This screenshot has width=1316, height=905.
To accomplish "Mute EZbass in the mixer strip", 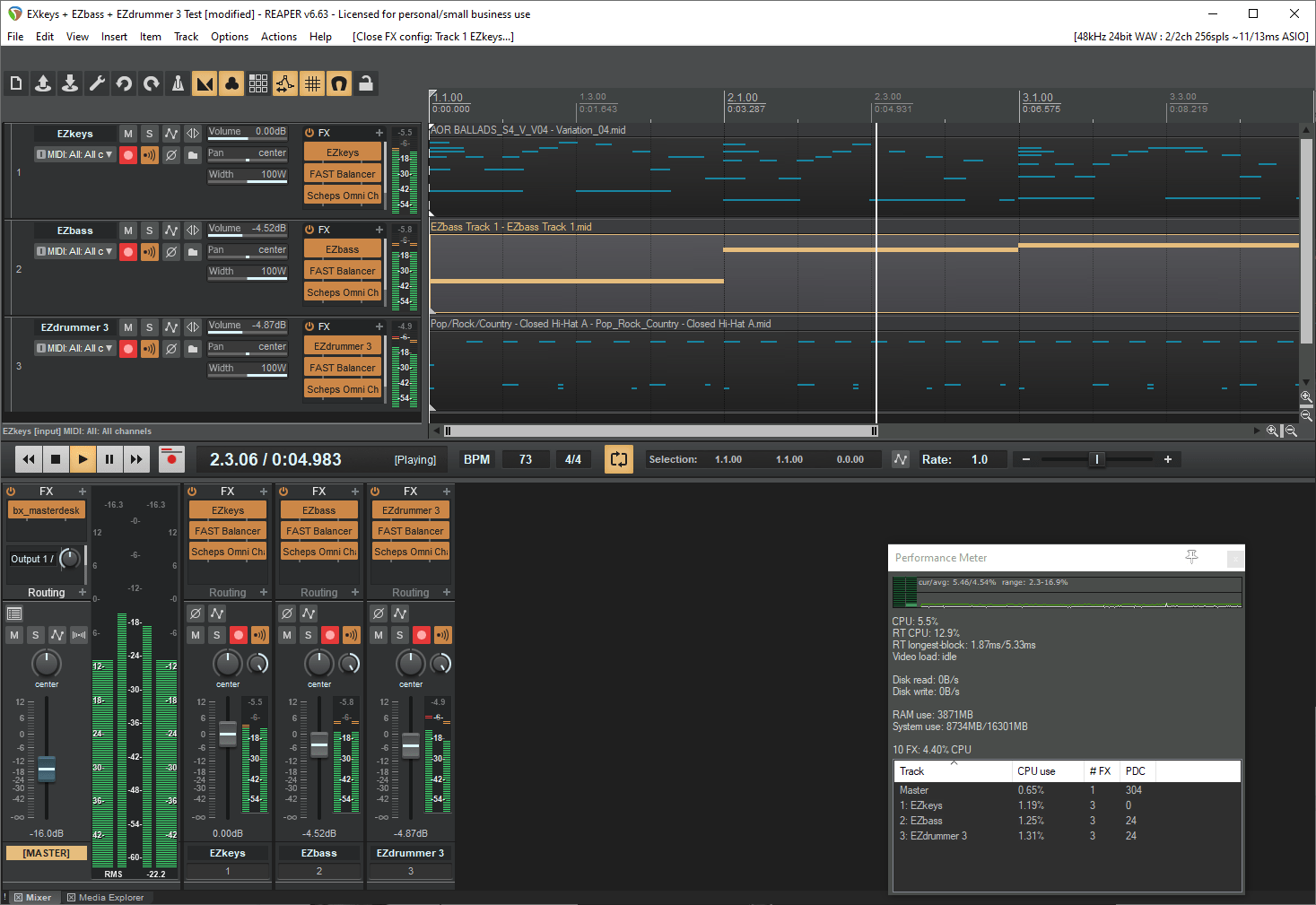I will click(x=287, y=635).
